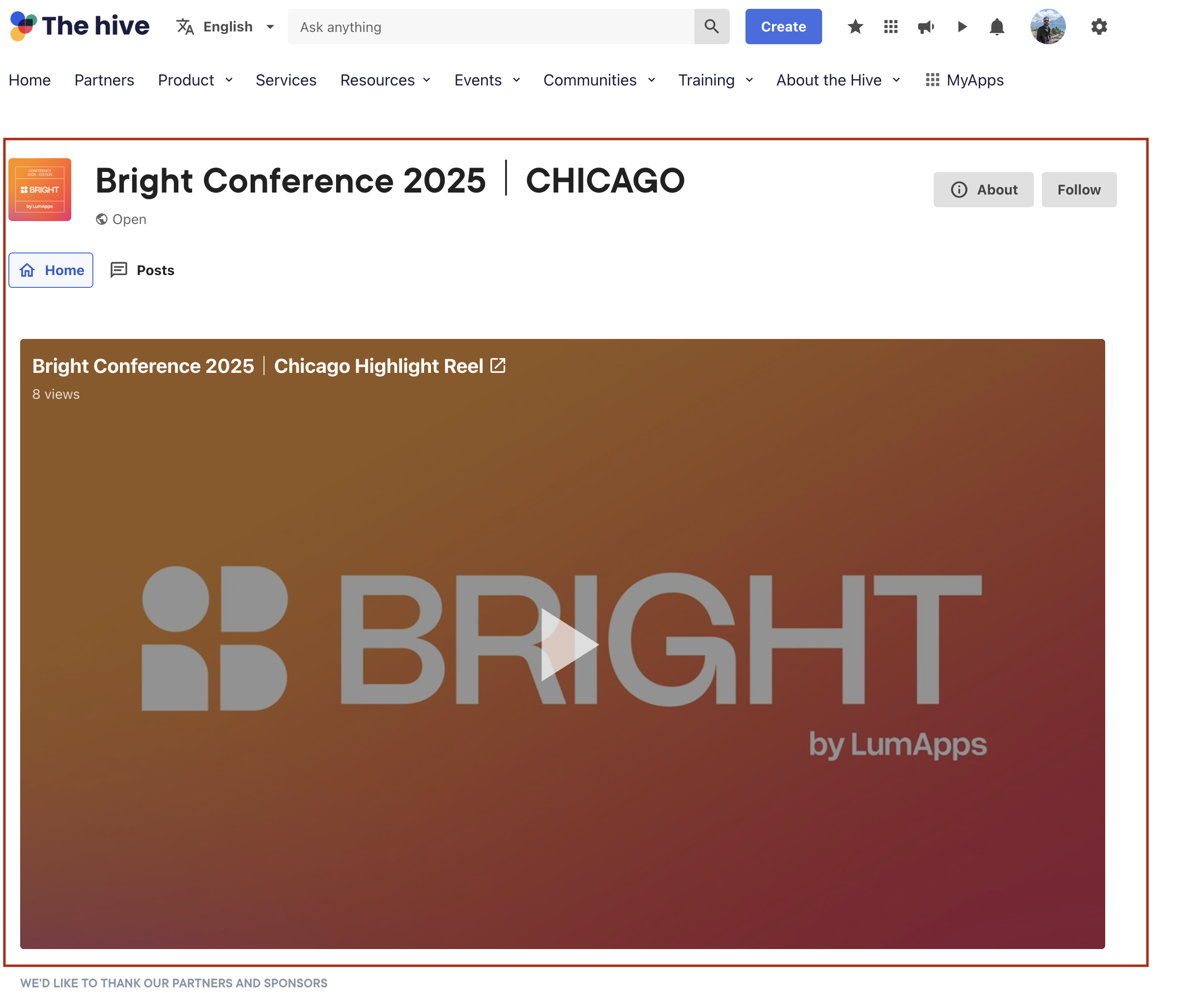Click the Bright Conference community thumbnail
1202x1008 pixels.
pyautogui.click(x=39, y=189)
